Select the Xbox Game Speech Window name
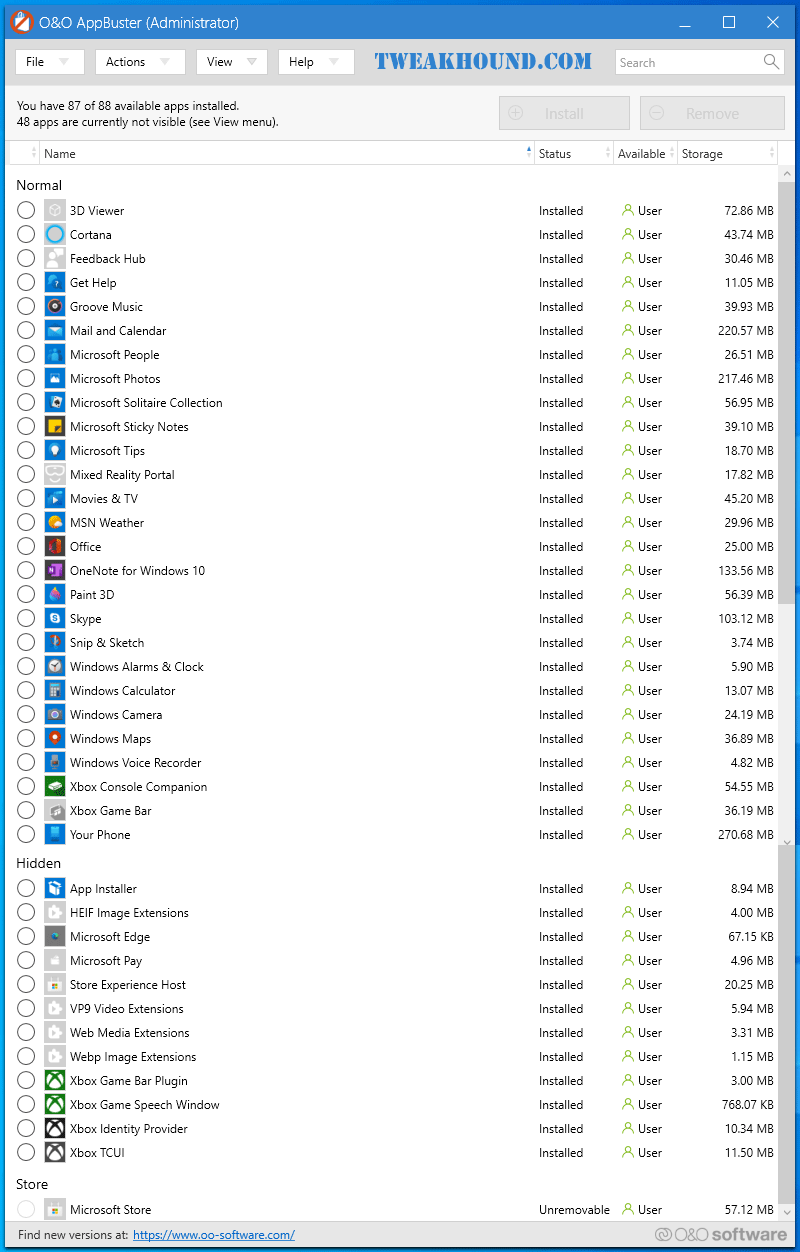 [x=145, y=1105]
